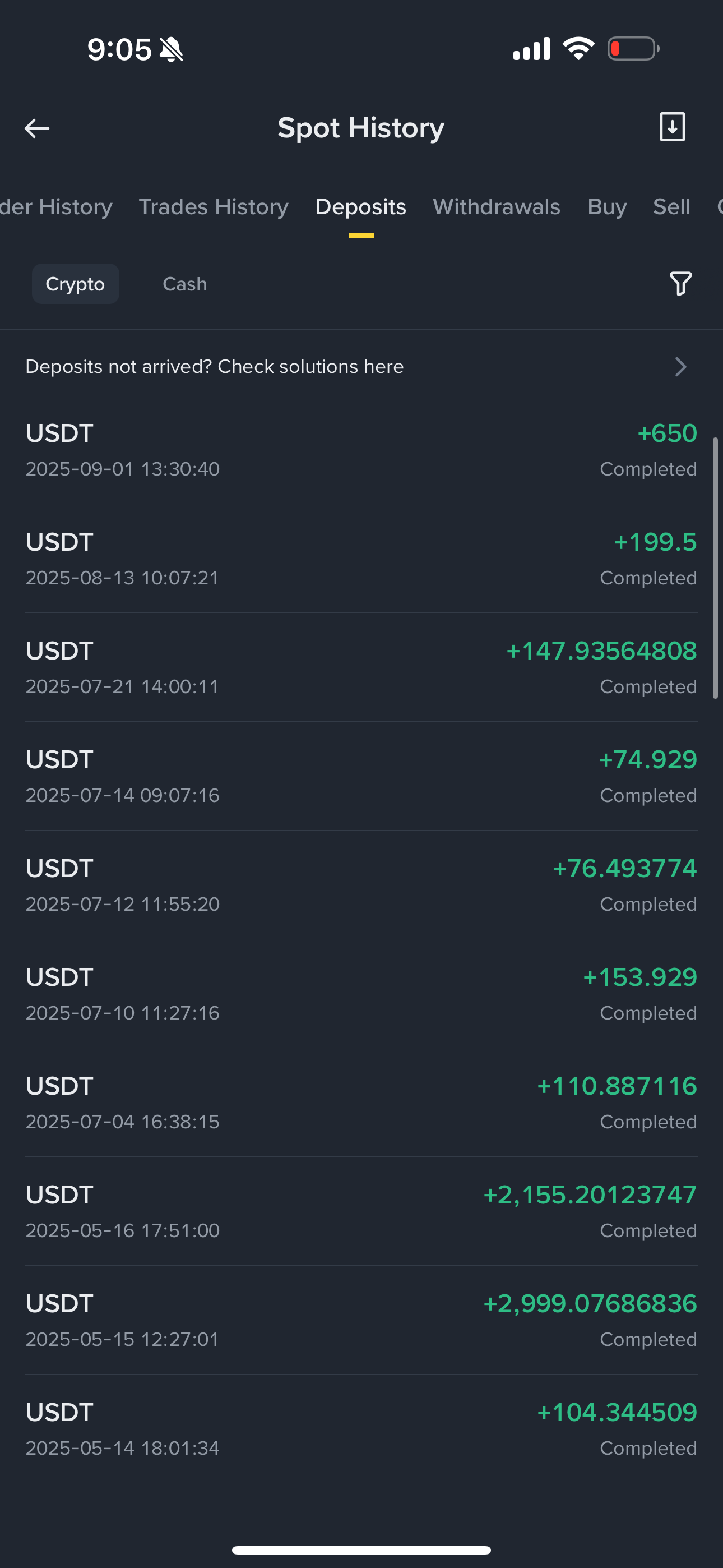Tap the home indicator bar

tap(361, 1549)
